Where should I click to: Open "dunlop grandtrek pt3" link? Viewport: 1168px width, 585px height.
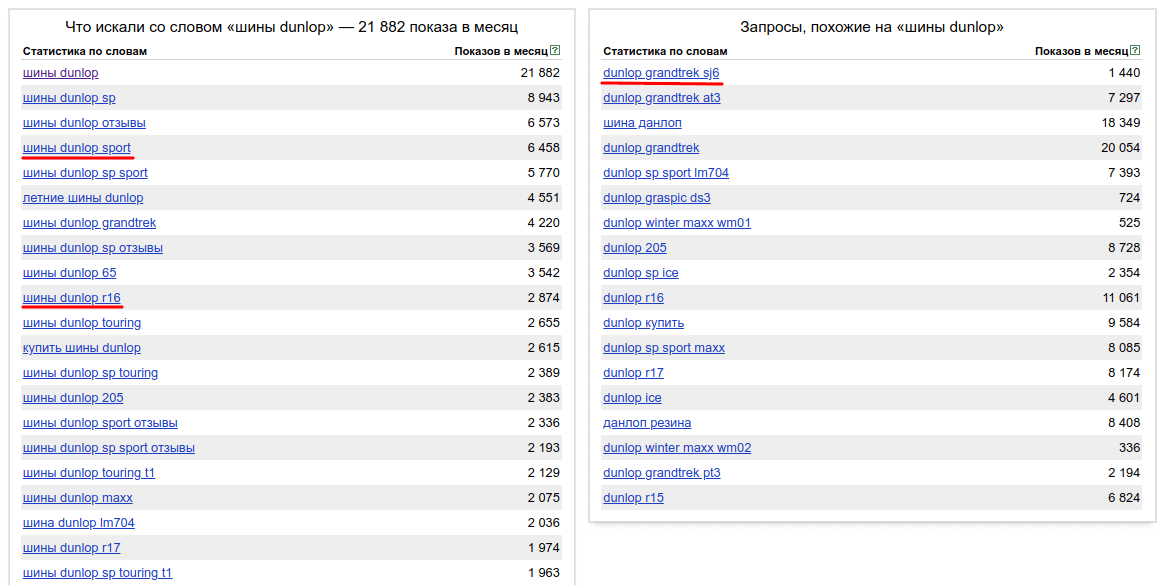pyautogui.click(x=661, y=473)
